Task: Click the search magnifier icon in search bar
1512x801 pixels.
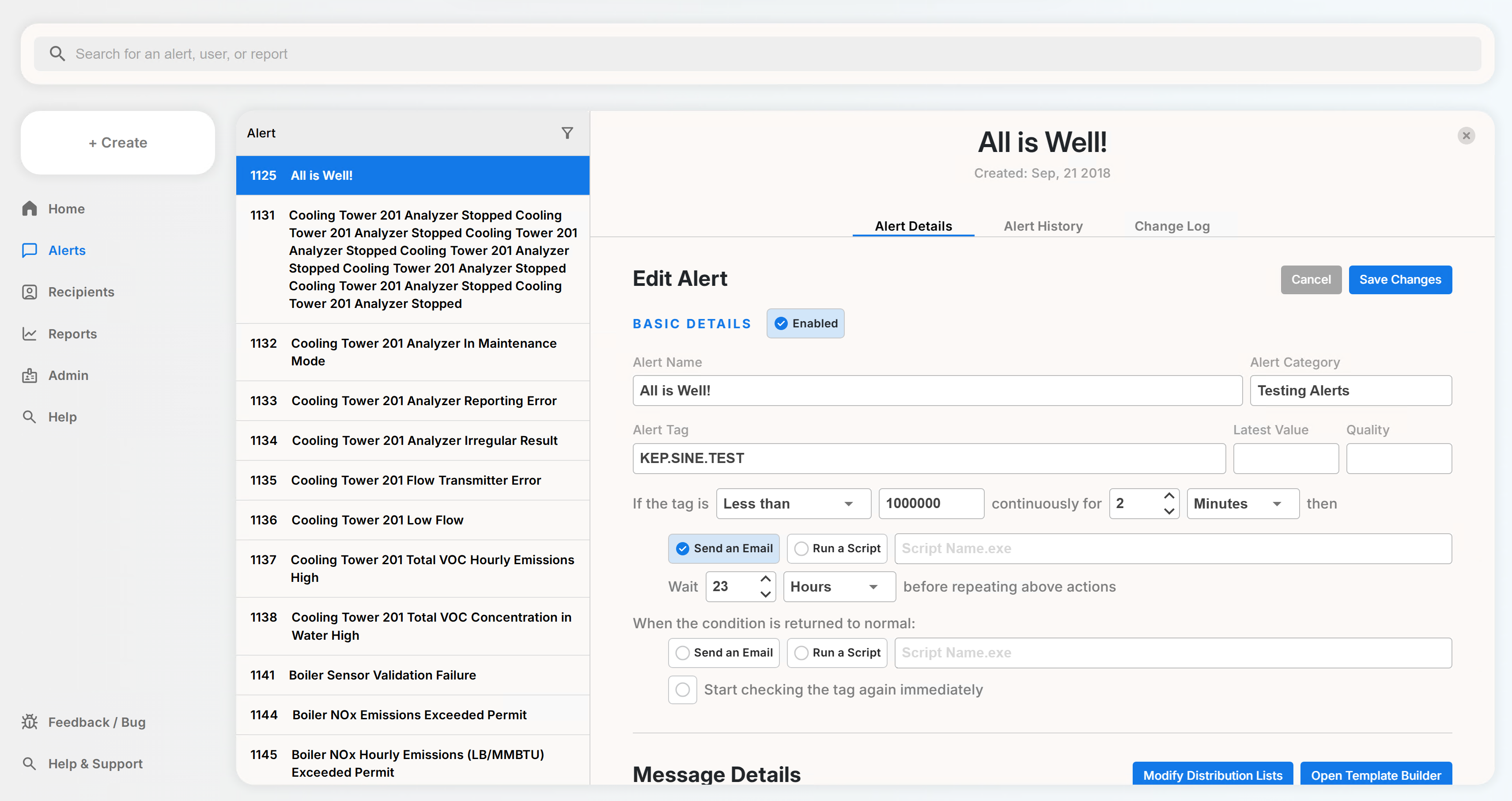Action: point(57,54)
